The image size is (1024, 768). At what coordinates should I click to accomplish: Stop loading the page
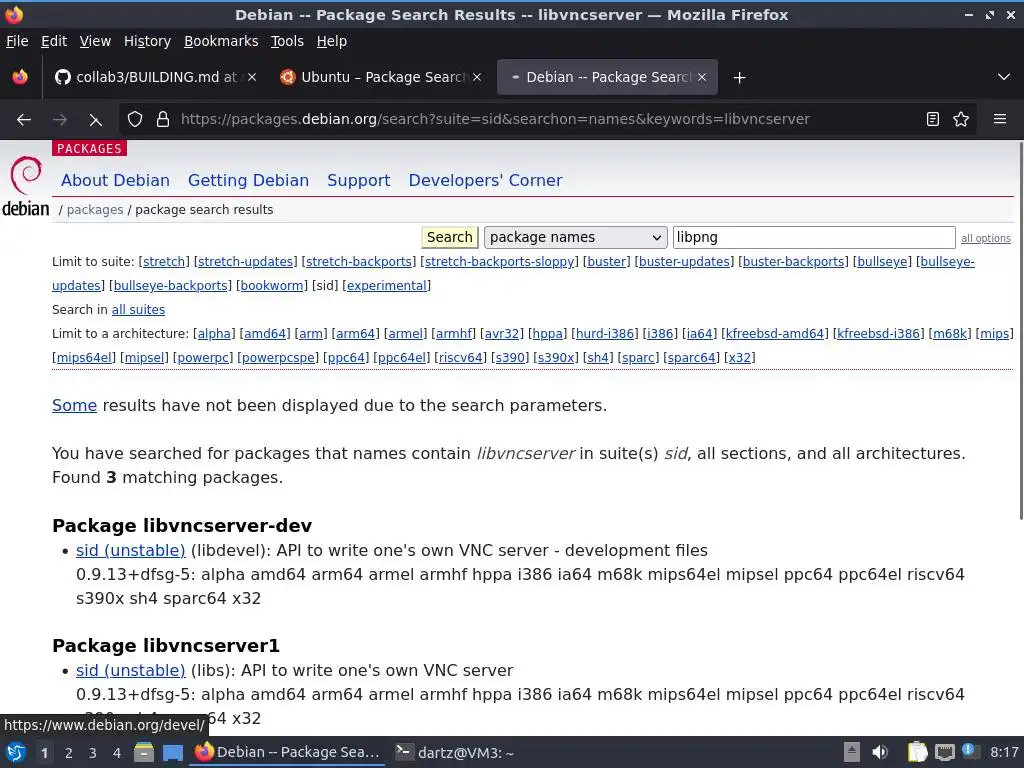point(95,120)
